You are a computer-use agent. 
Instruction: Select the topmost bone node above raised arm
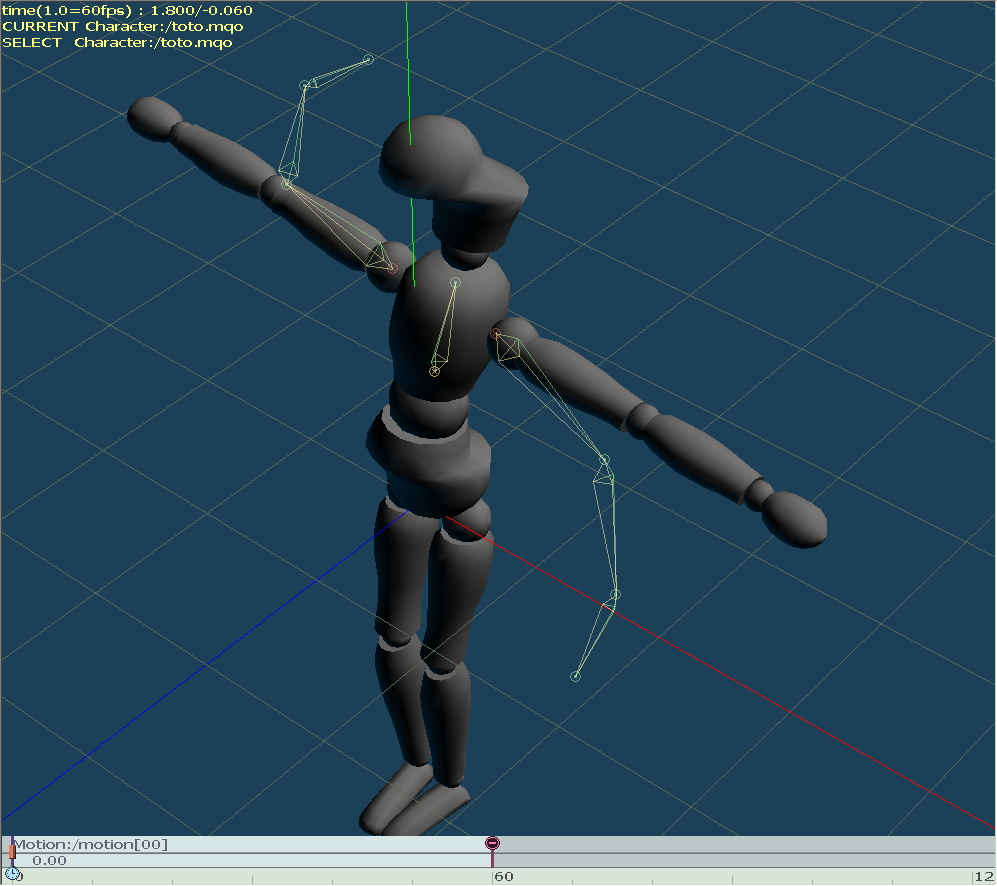pyautogui.click(x=368, y=60)
